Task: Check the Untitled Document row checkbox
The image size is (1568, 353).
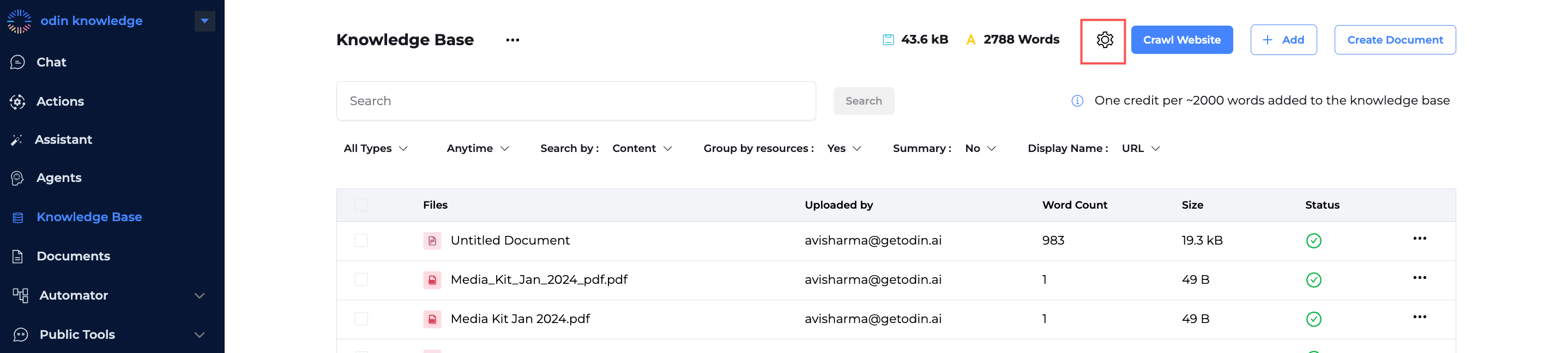Action: [x=361, y=240]
